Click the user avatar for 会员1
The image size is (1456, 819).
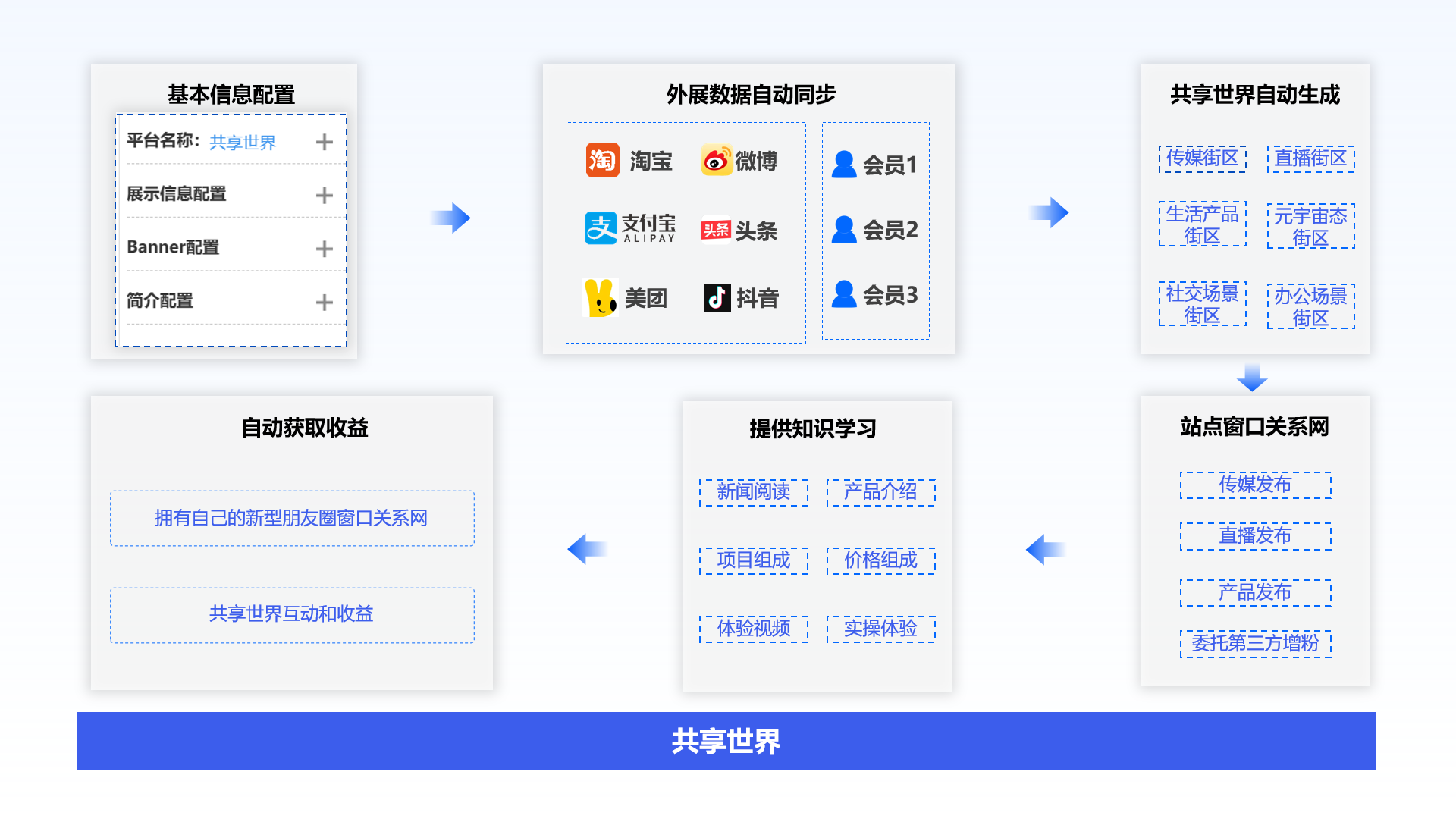point(843,164)
